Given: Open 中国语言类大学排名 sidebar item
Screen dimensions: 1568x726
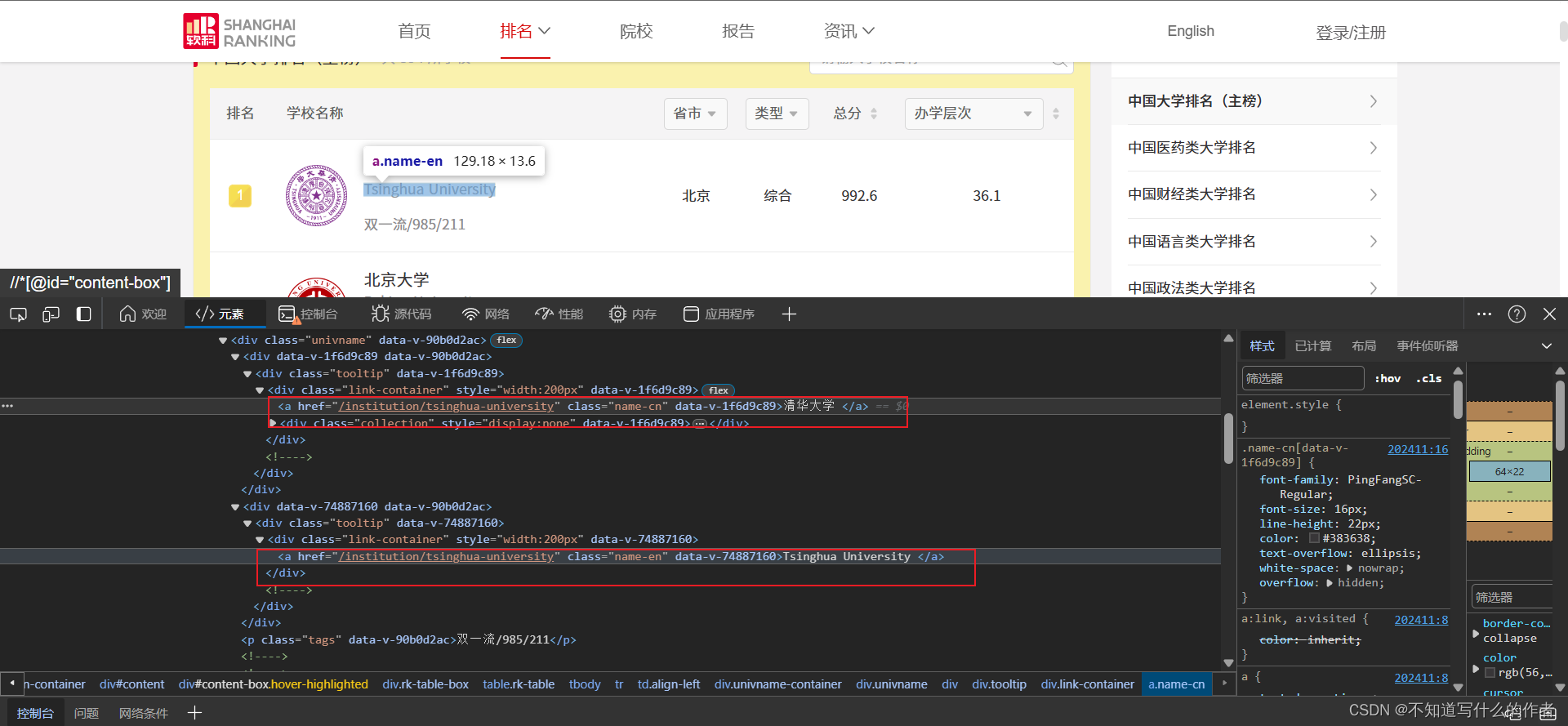Looking at the screenshot, I should [x=1254, y=242].
